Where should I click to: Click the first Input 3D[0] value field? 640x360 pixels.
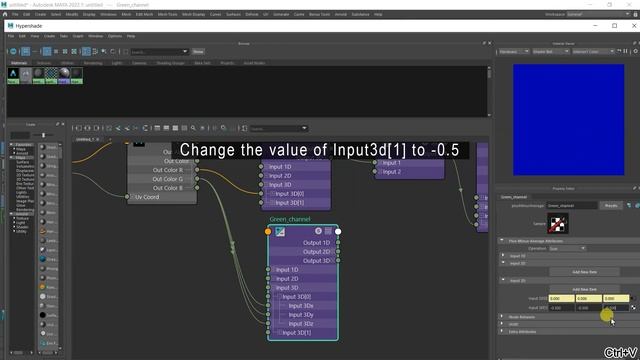pos(562,298)
